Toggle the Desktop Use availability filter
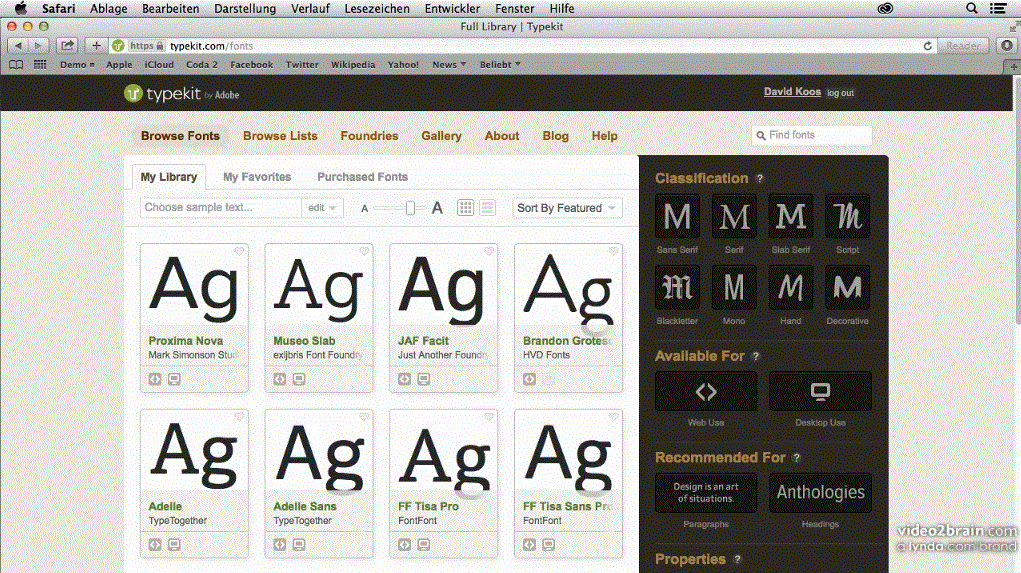This screenshot has height=573, width=1021. (820, 391)
